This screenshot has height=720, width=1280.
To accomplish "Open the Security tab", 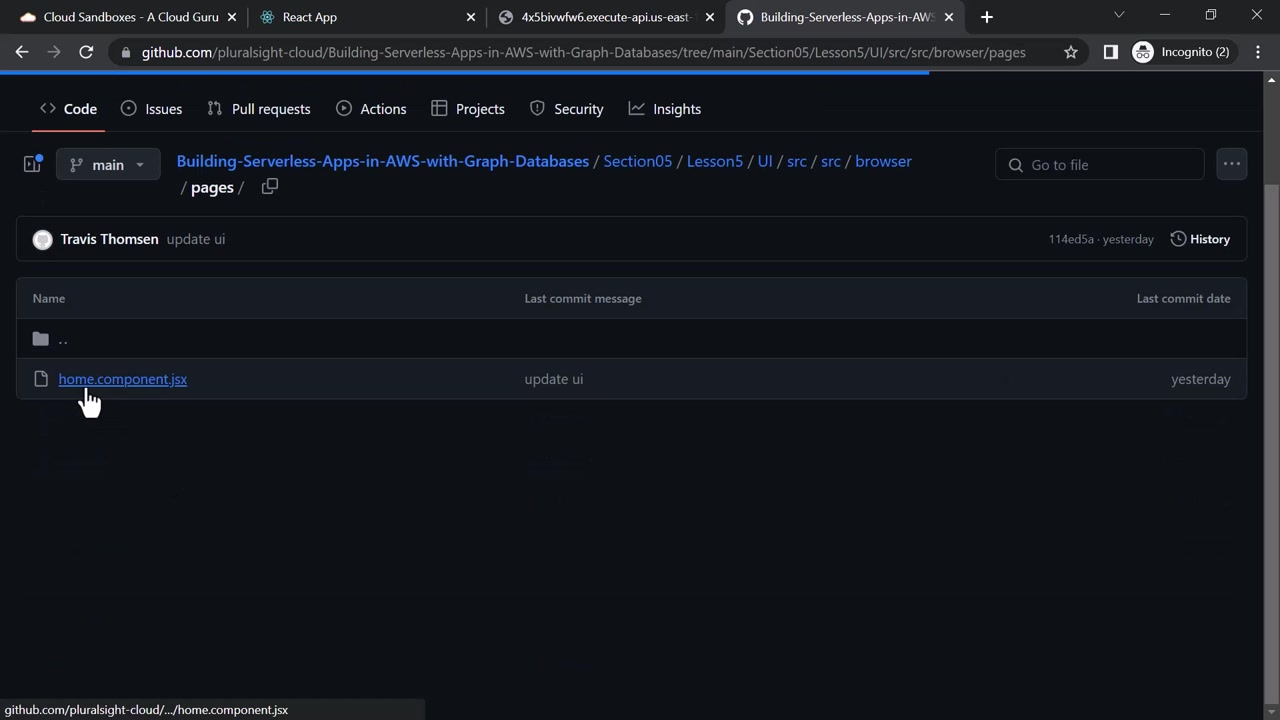I will click(x=567, y=109).
